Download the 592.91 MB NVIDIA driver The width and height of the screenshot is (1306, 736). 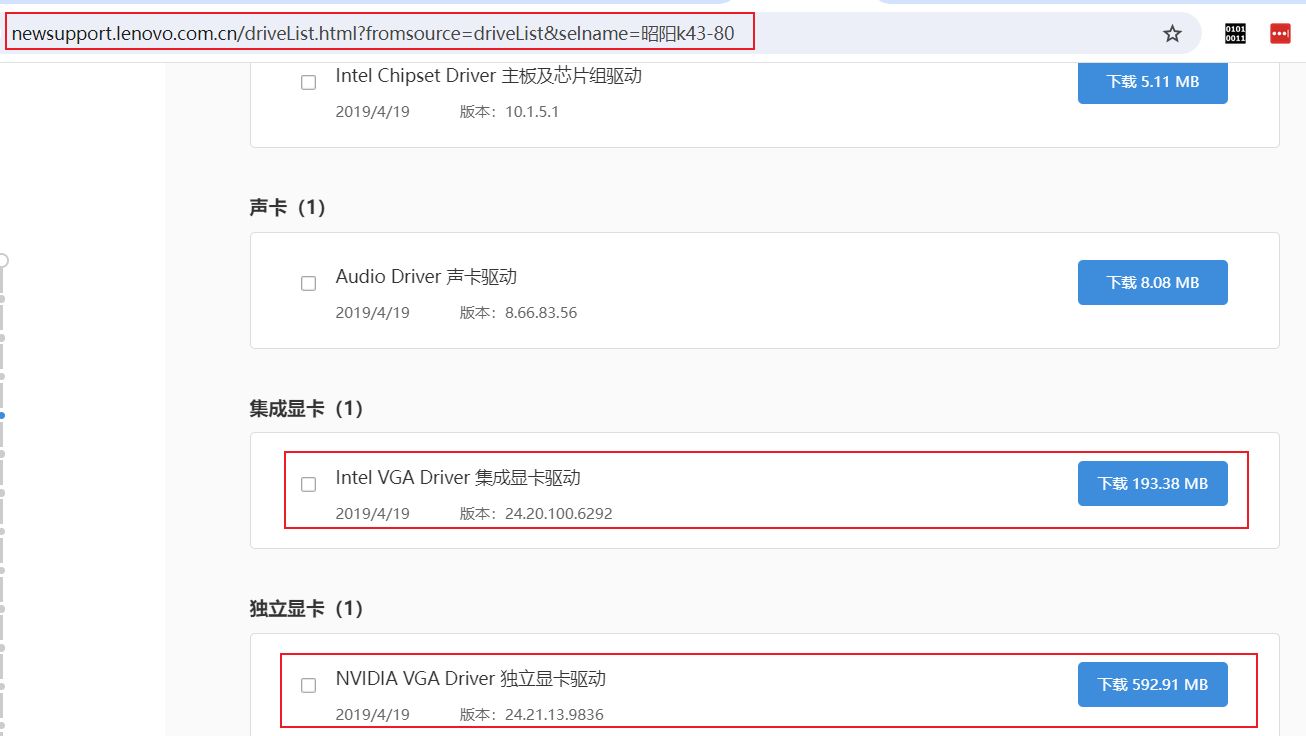[1152, 685]
